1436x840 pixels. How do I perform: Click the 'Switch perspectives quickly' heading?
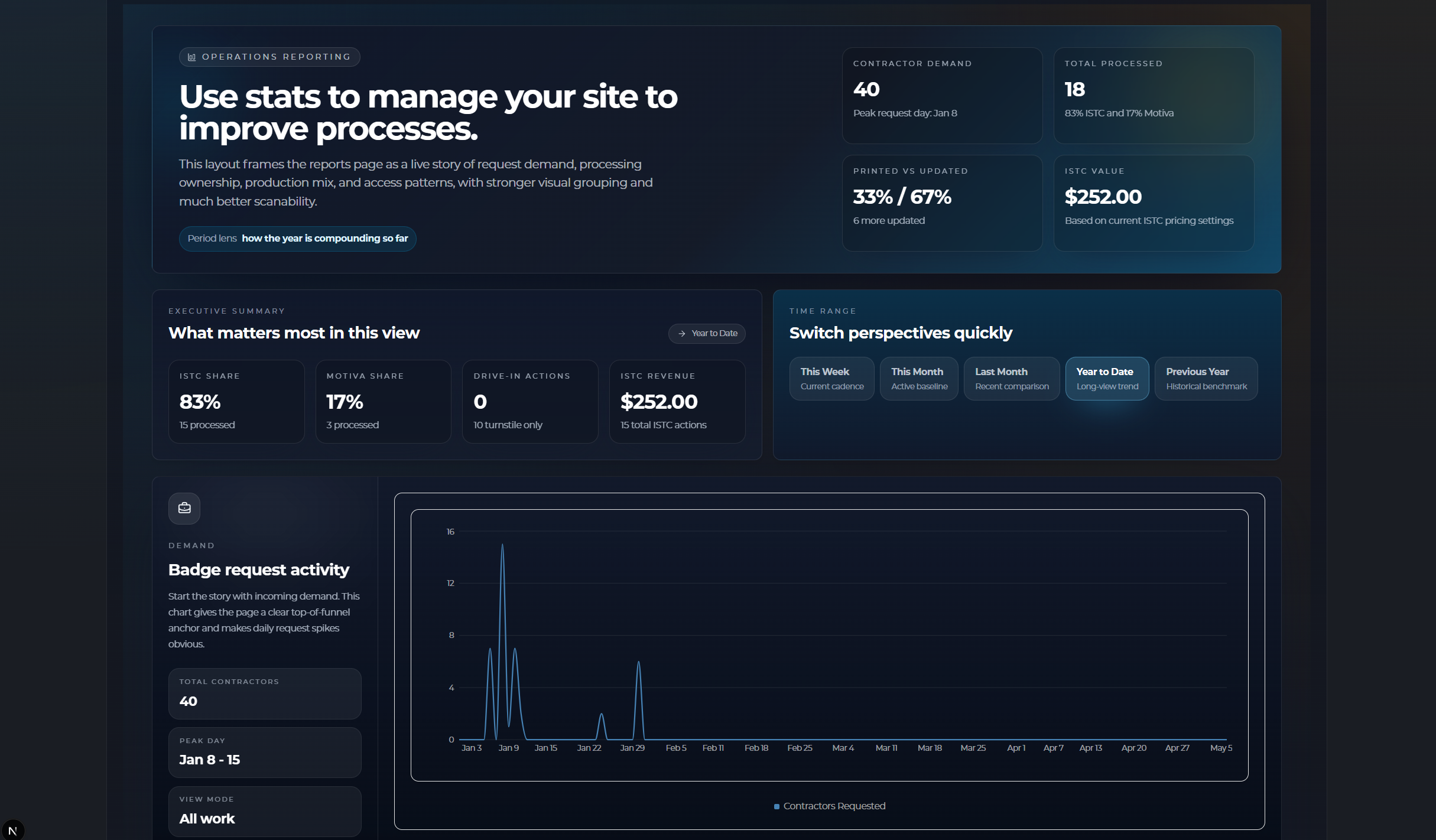click(x=901, y=333)
